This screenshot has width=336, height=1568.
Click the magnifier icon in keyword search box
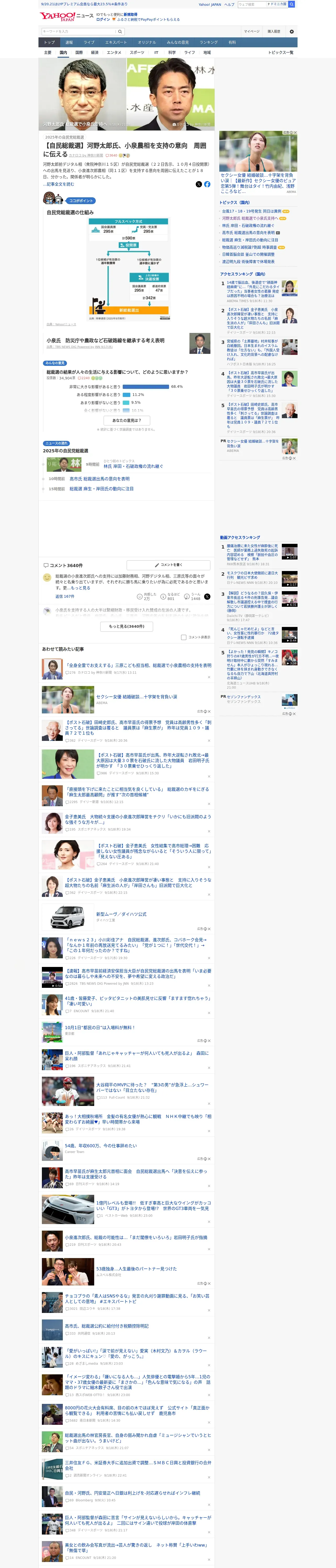(120, 32)
